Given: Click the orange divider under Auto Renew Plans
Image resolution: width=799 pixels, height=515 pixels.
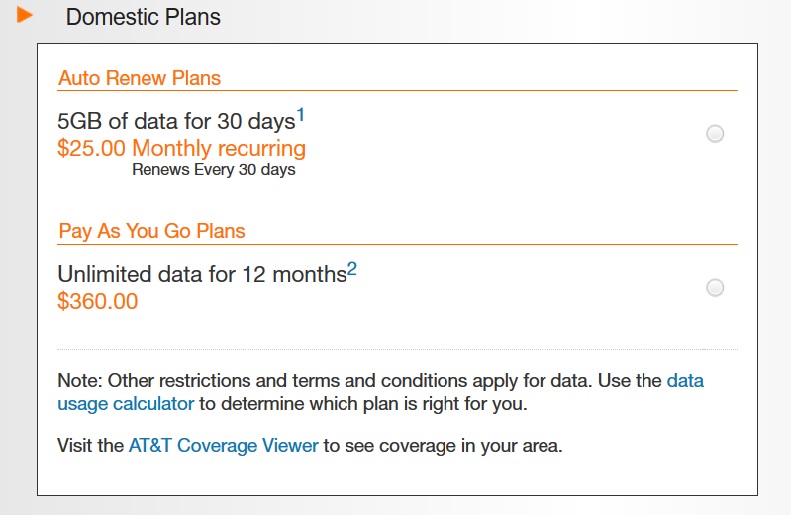Looking at the screenshot, I should click(397, 91).
